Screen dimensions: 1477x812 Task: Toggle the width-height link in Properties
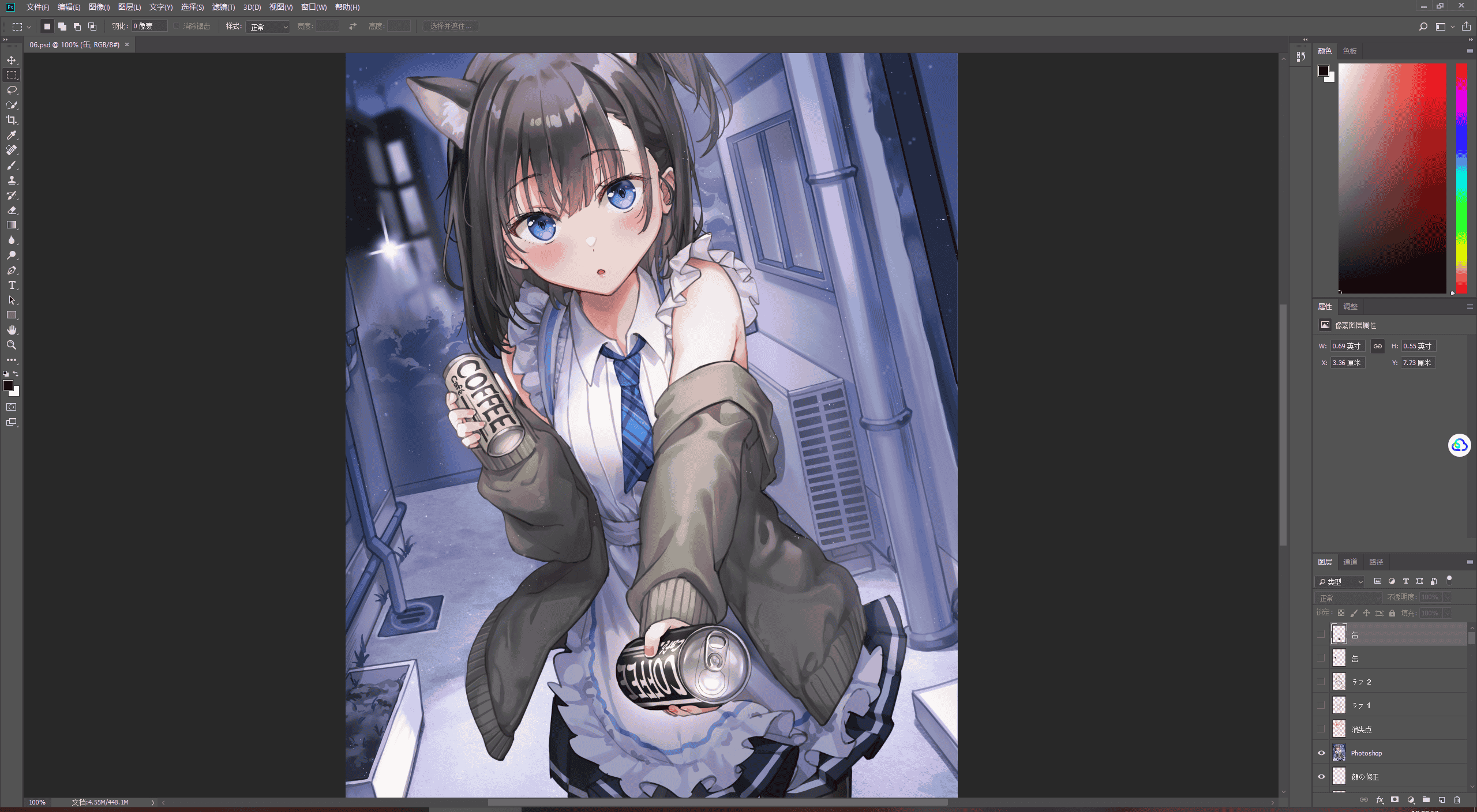point(1377,346)
